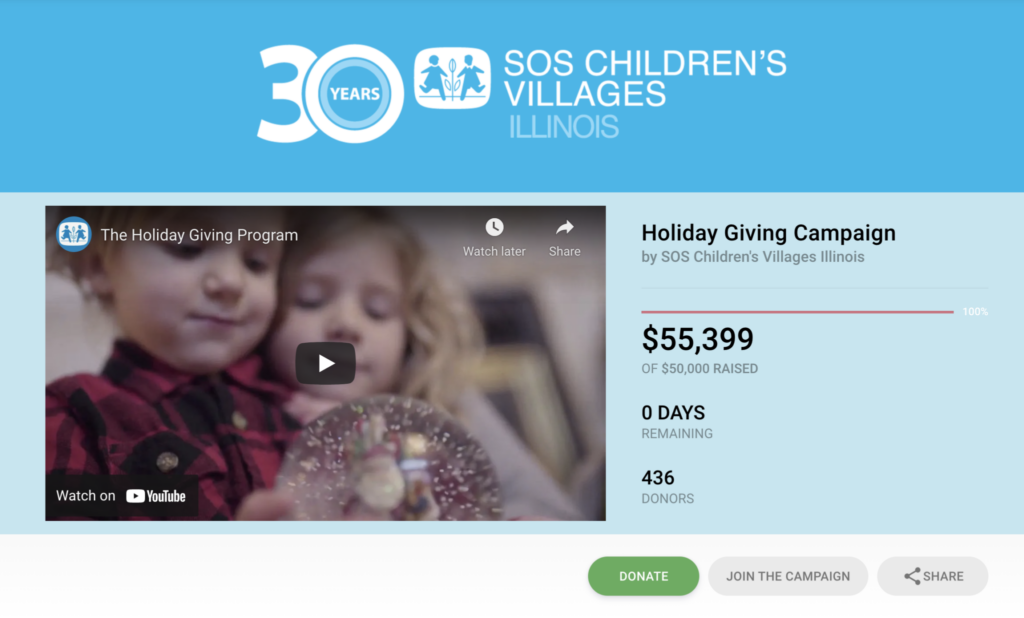Open the SOS channel avatar on video
This screenshot has height=618, width=1024.
point(73,234)
